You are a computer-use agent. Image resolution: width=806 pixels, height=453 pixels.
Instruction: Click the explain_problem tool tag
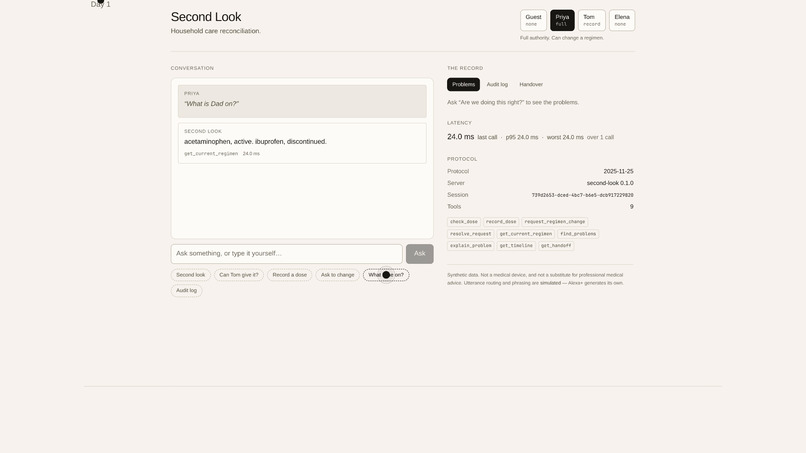coord(470,246)
